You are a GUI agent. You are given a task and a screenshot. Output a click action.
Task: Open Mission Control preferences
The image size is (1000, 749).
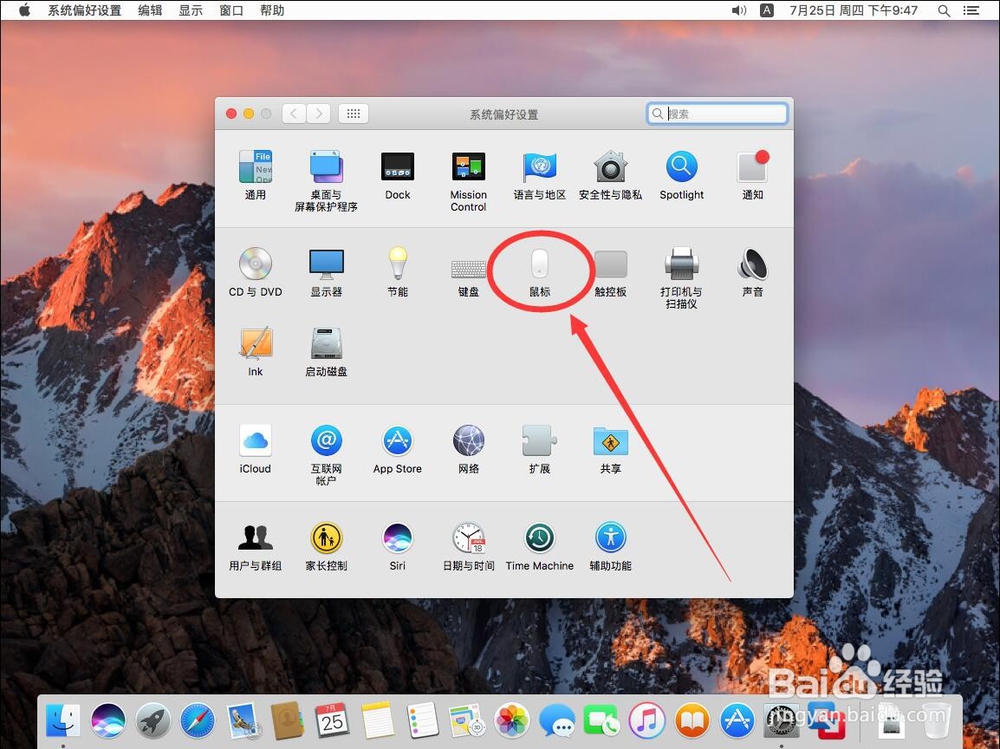468,181
